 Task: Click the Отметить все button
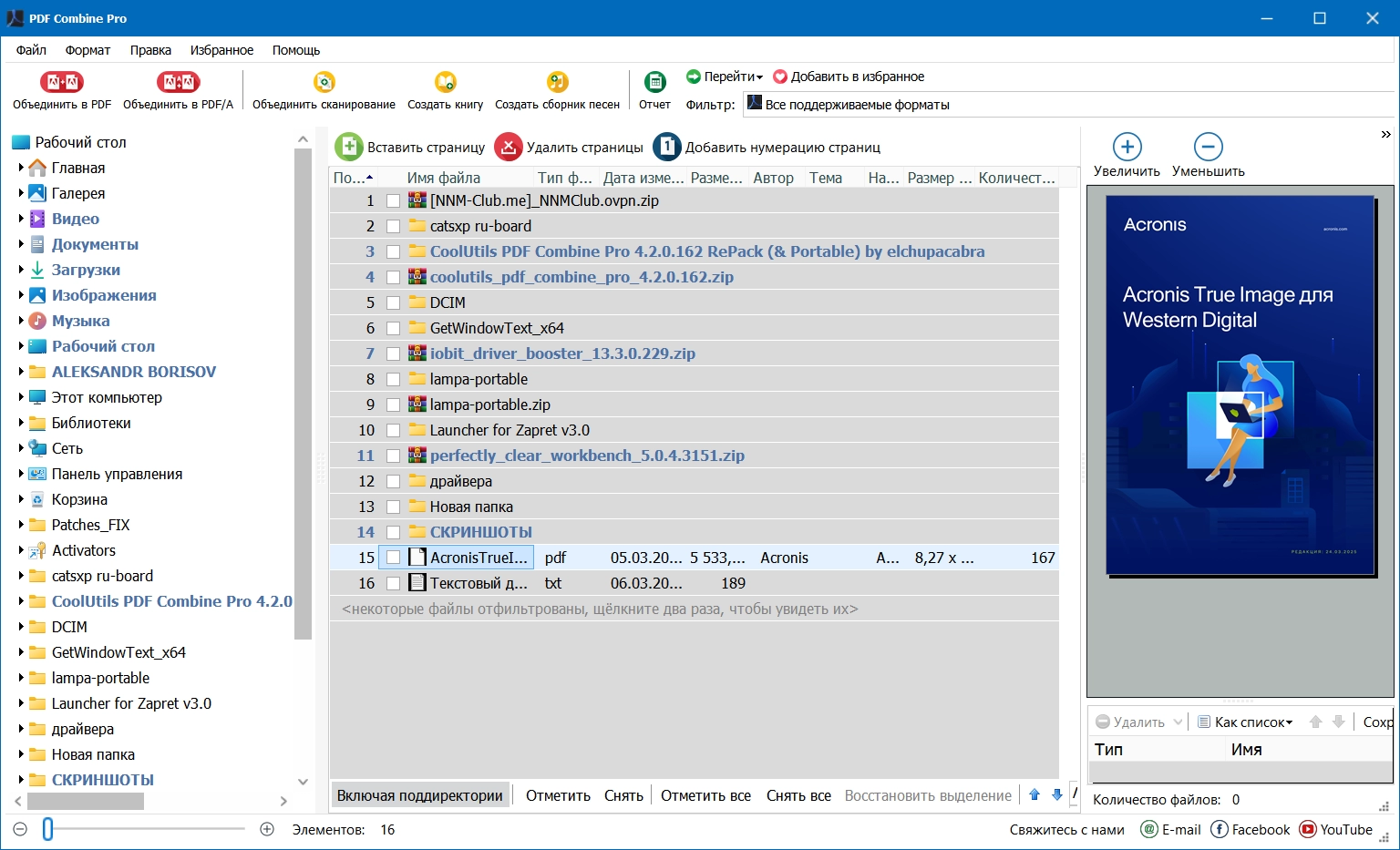pyautogui.click(x=705, y=795)
